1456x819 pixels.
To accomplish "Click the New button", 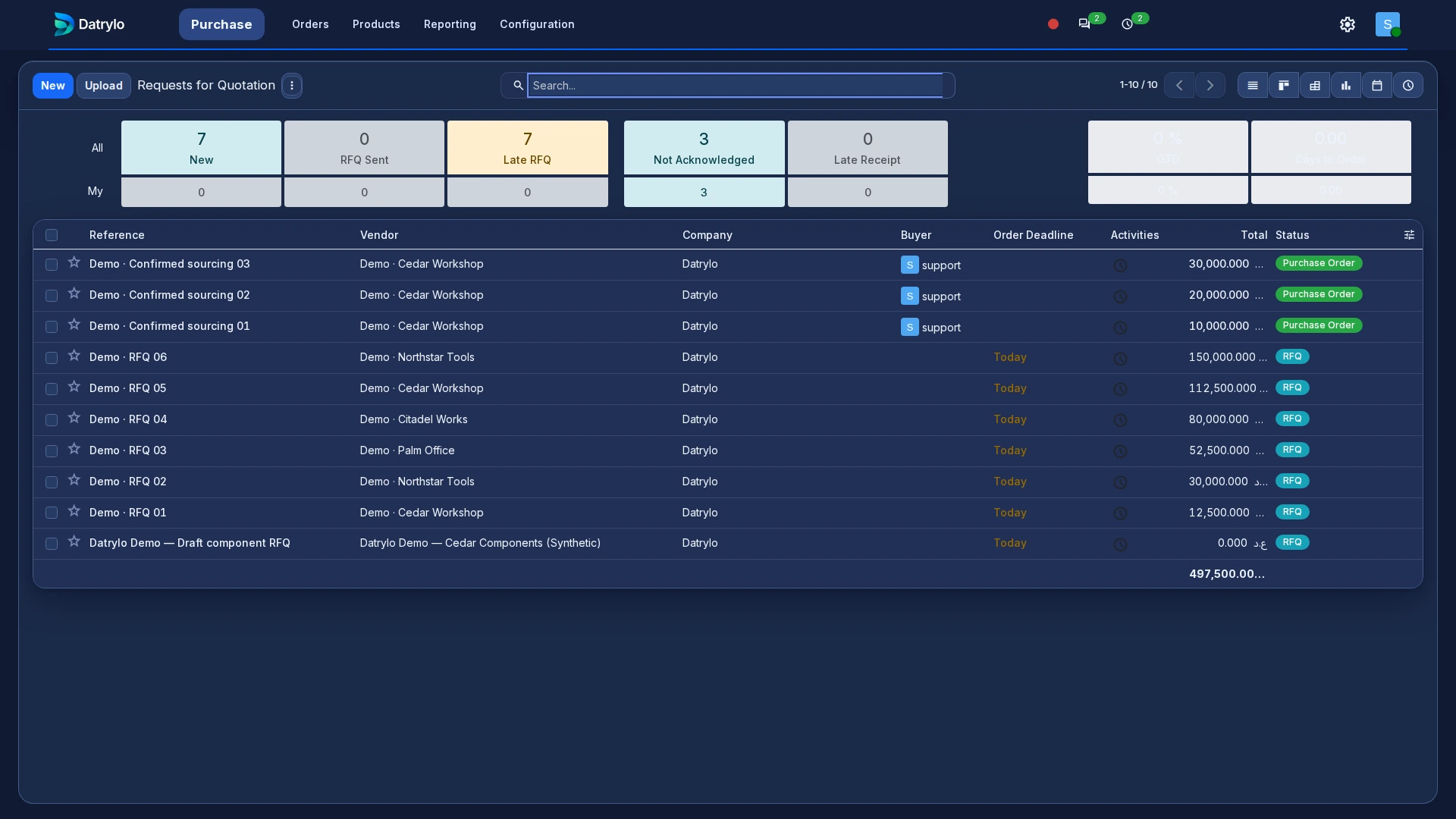I will [x=53, y=86].
